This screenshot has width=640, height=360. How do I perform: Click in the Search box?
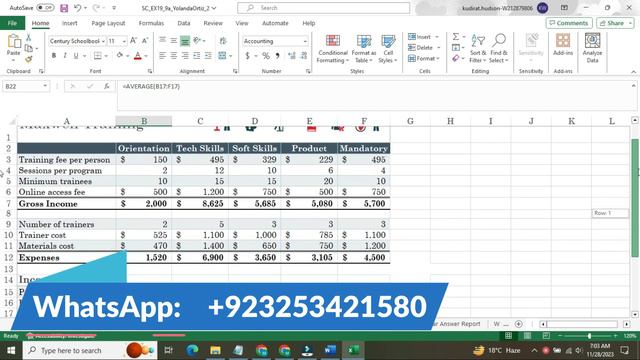323,8
